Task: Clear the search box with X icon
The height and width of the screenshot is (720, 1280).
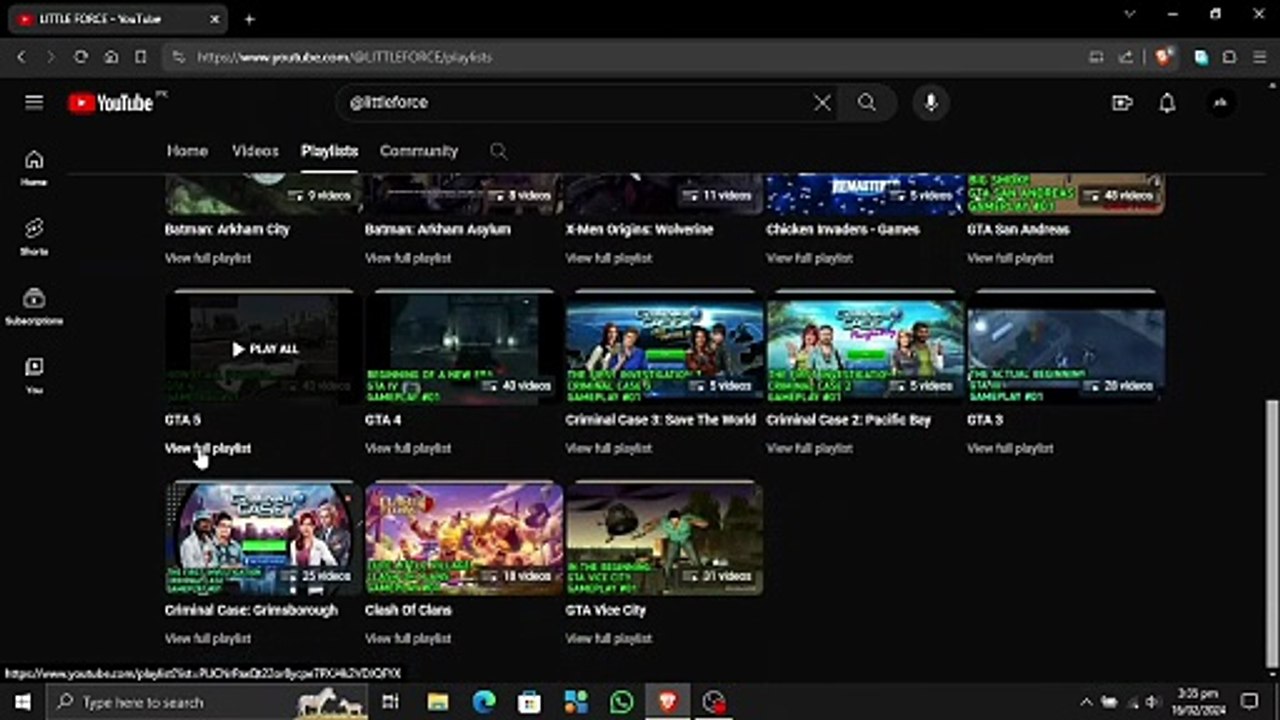Action: [x=822, y=102]
